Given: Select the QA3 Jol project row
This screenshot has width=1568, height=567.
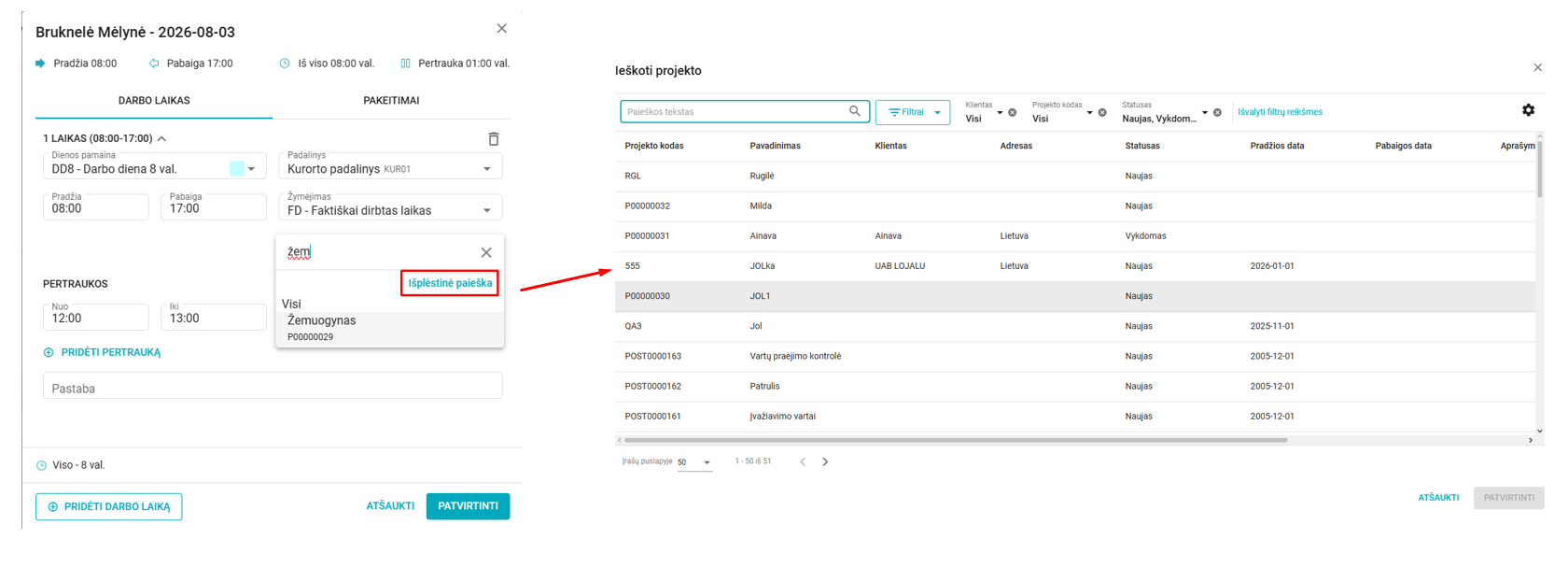Looking at the screenshot, I should tap(1075, 326).
